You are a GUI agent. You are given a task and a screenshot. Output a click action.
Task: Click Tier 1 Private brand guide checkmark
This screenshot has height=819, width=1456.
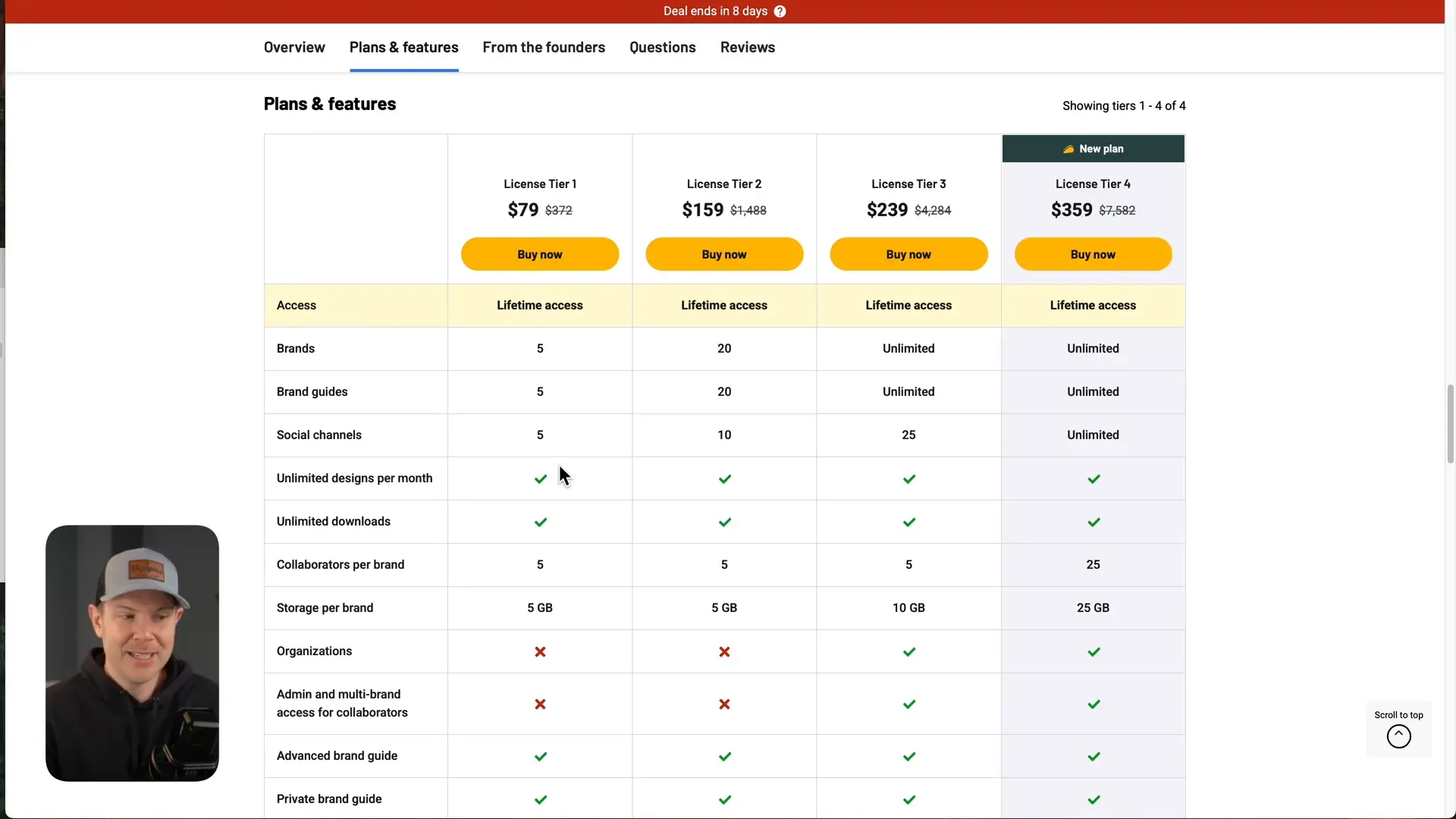(x=540, y=800)
